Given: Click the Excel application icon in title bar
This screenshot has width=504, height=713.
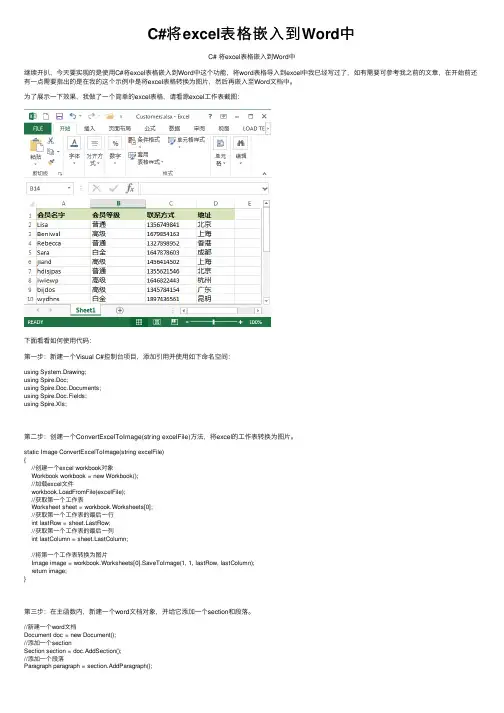Looking at the screenshot, I should click(x=33, y=116).
